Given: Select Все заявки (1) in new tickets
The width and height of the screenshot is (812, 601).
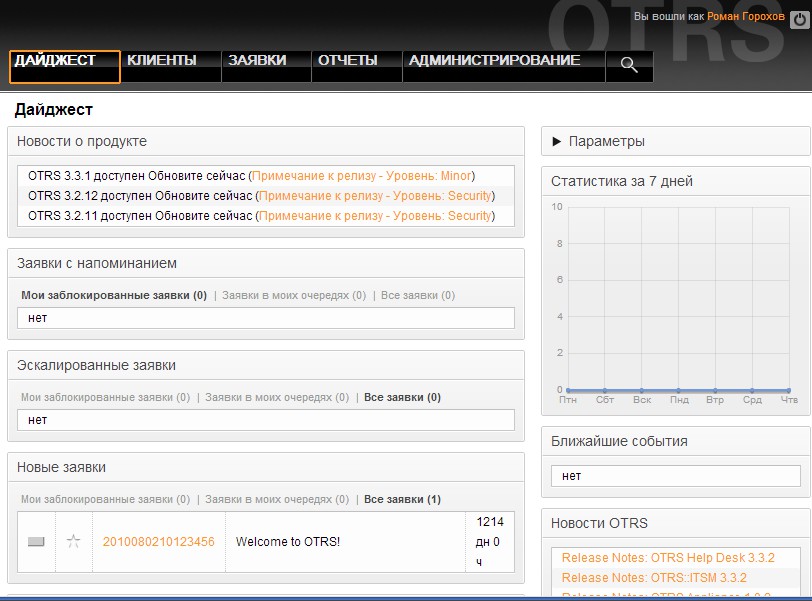Looking at the screenshot, I should coord(402,499).
